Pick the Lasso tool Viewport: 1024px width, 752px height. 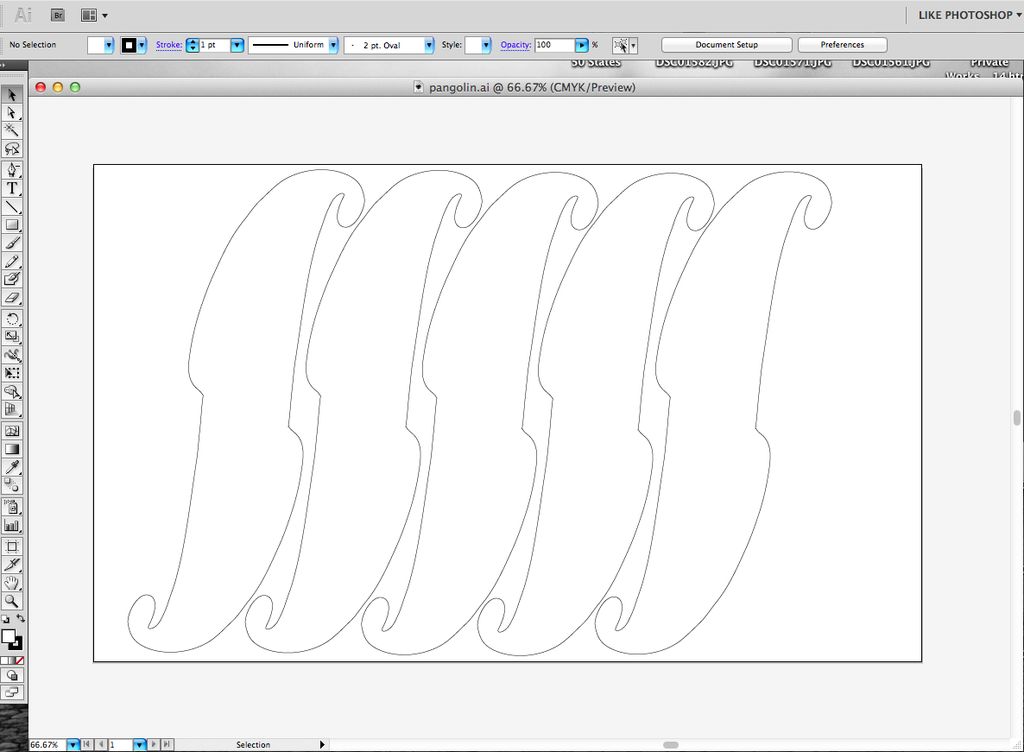(12, 149)
